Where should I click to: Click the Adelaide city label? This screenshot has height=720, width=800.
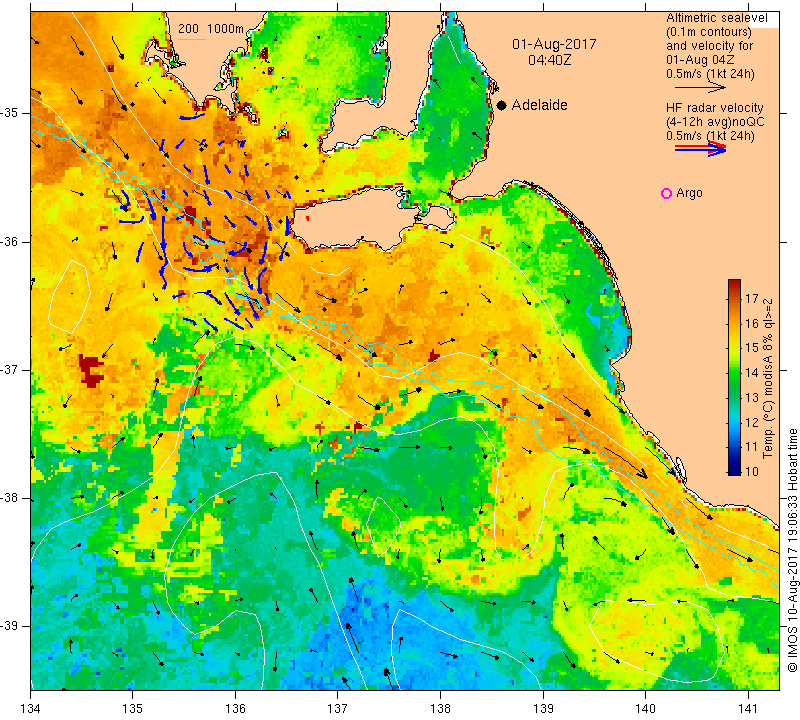(x=539, y=105)
